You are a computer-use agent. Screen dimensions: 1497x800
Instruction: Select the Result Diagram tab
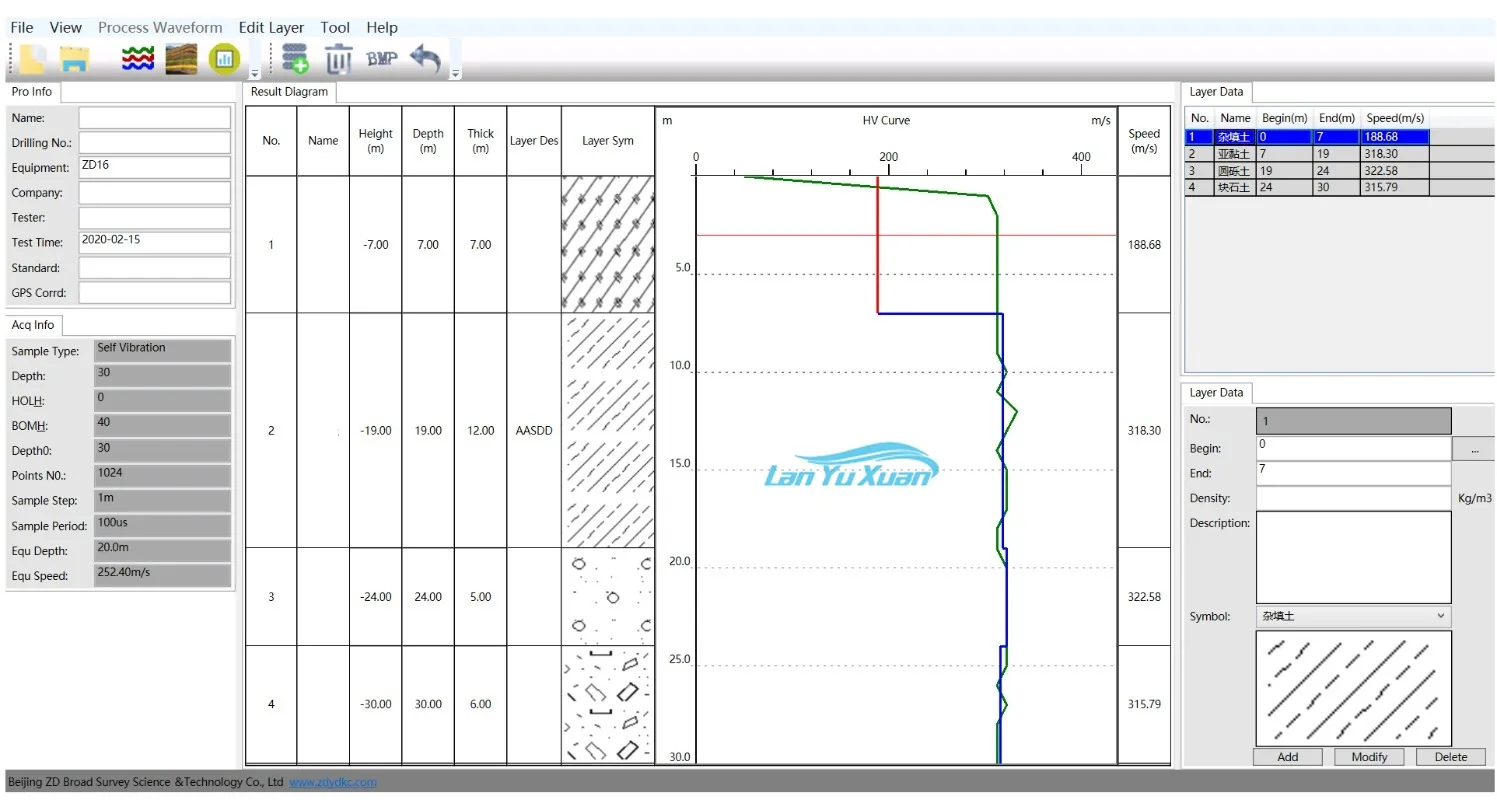[x=289, y=92]
